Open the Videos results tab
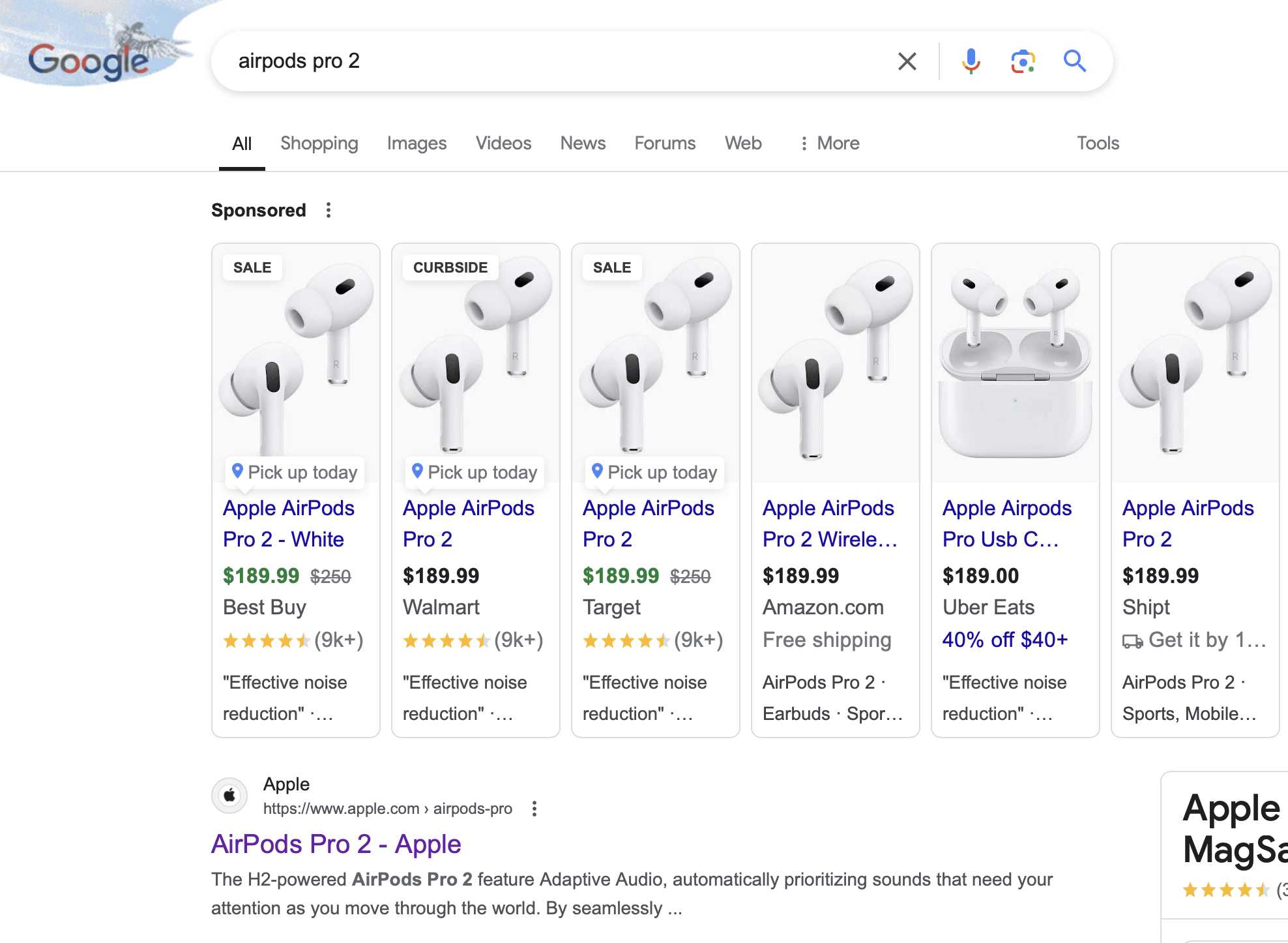Image resolution: width=1288 pixels, height=943 pixels. (x=503, y=143)
